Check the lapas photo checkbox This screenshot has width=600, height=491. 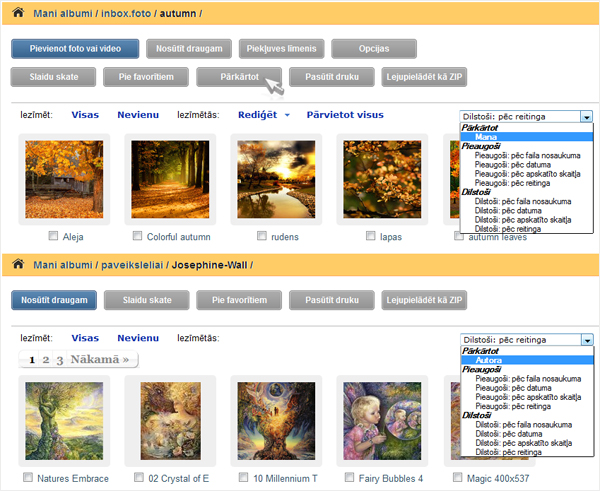(x=370, y=236)
